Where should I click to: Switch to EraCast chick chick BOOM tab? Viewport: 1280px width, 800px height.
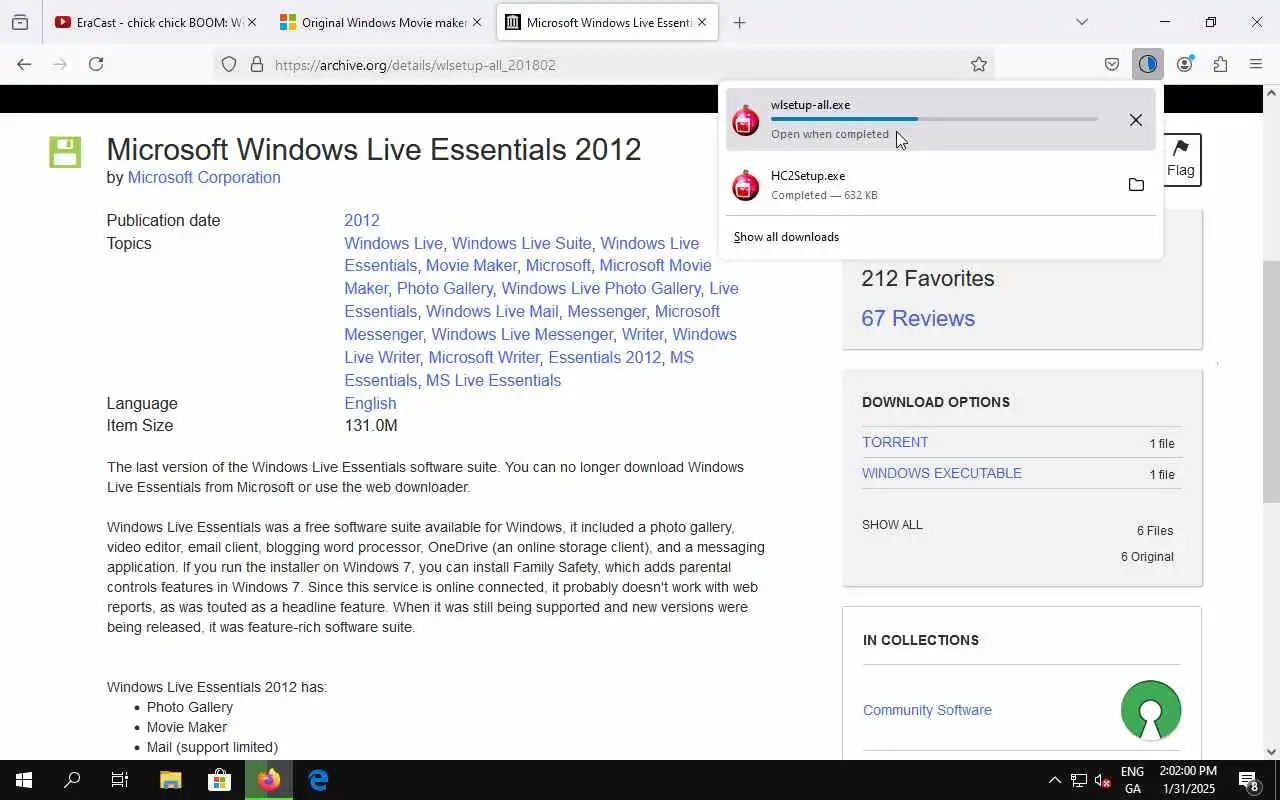(x=155, y=22)
